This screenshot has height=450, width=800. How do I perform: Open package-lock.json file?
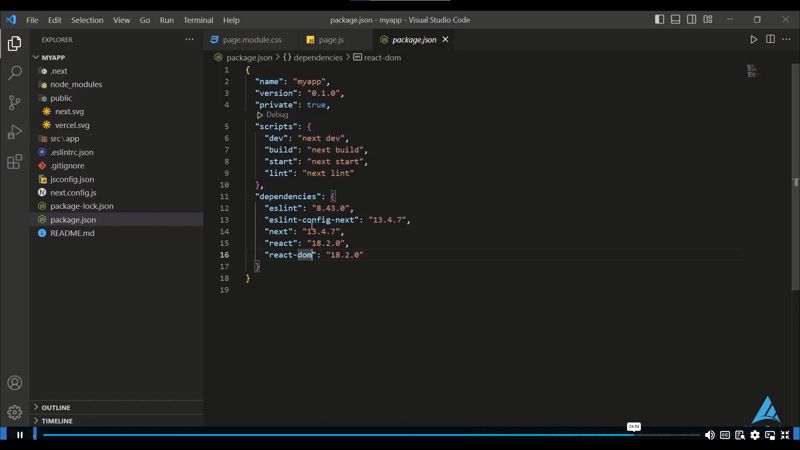click(x=117, y=206)
